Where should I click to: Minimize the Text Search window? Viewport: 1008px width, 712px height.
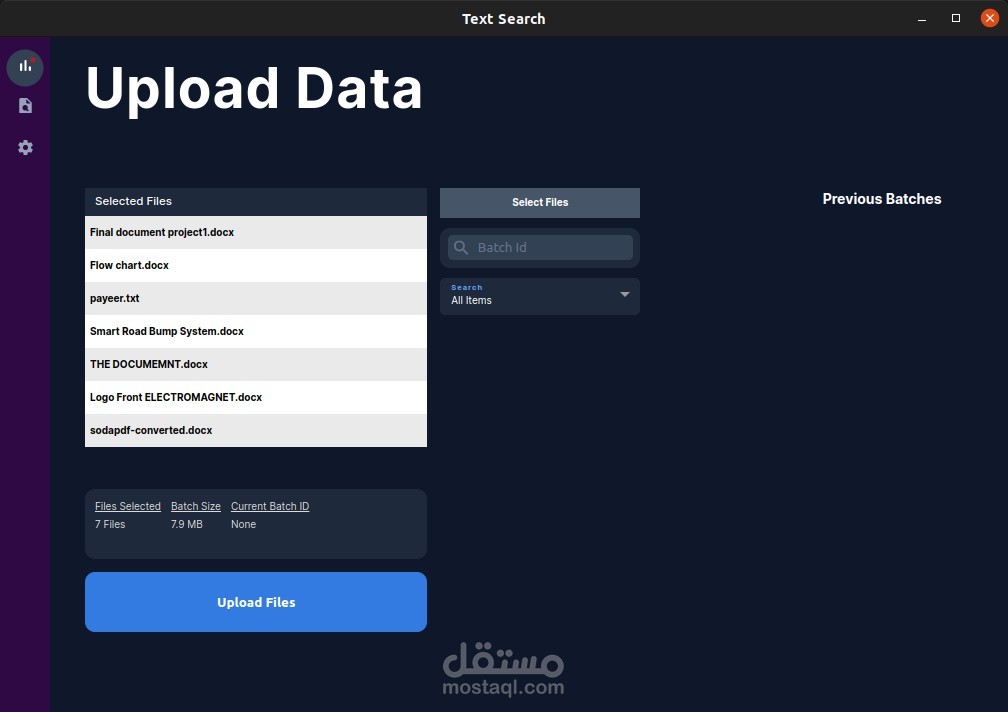(922, 19)
